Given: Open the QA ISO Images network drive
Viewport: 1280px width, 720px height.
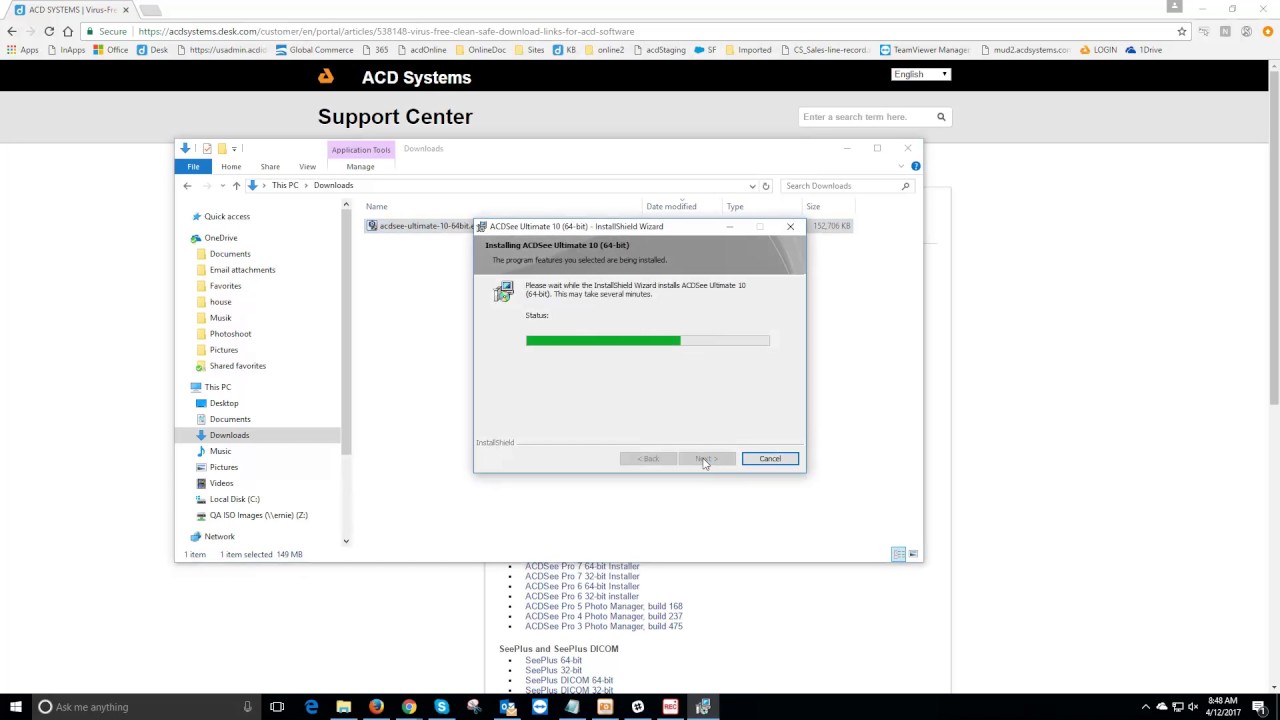Looking at the screenshot, I should (258, 515).
